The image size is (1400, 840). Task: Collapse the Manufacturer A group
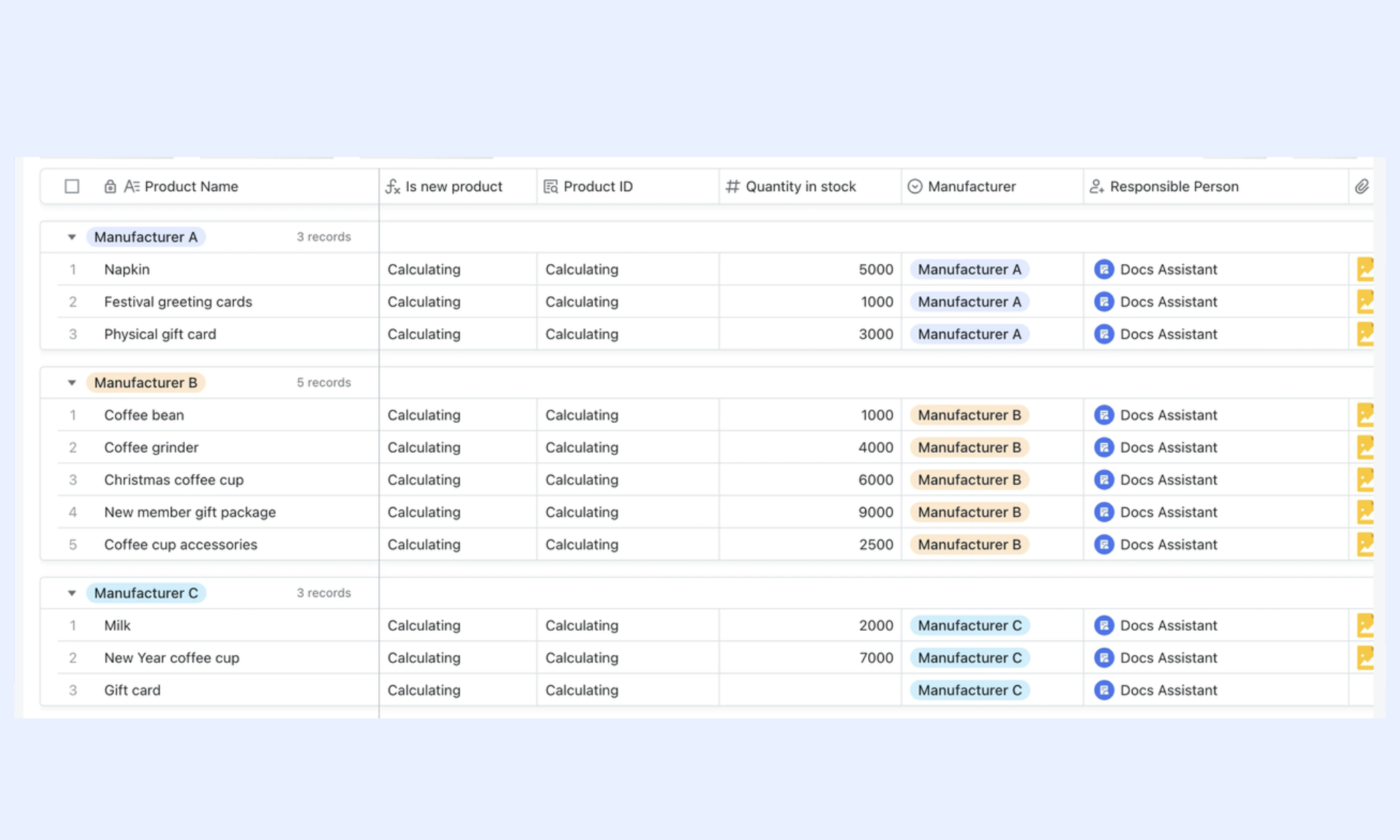point(71,237)
